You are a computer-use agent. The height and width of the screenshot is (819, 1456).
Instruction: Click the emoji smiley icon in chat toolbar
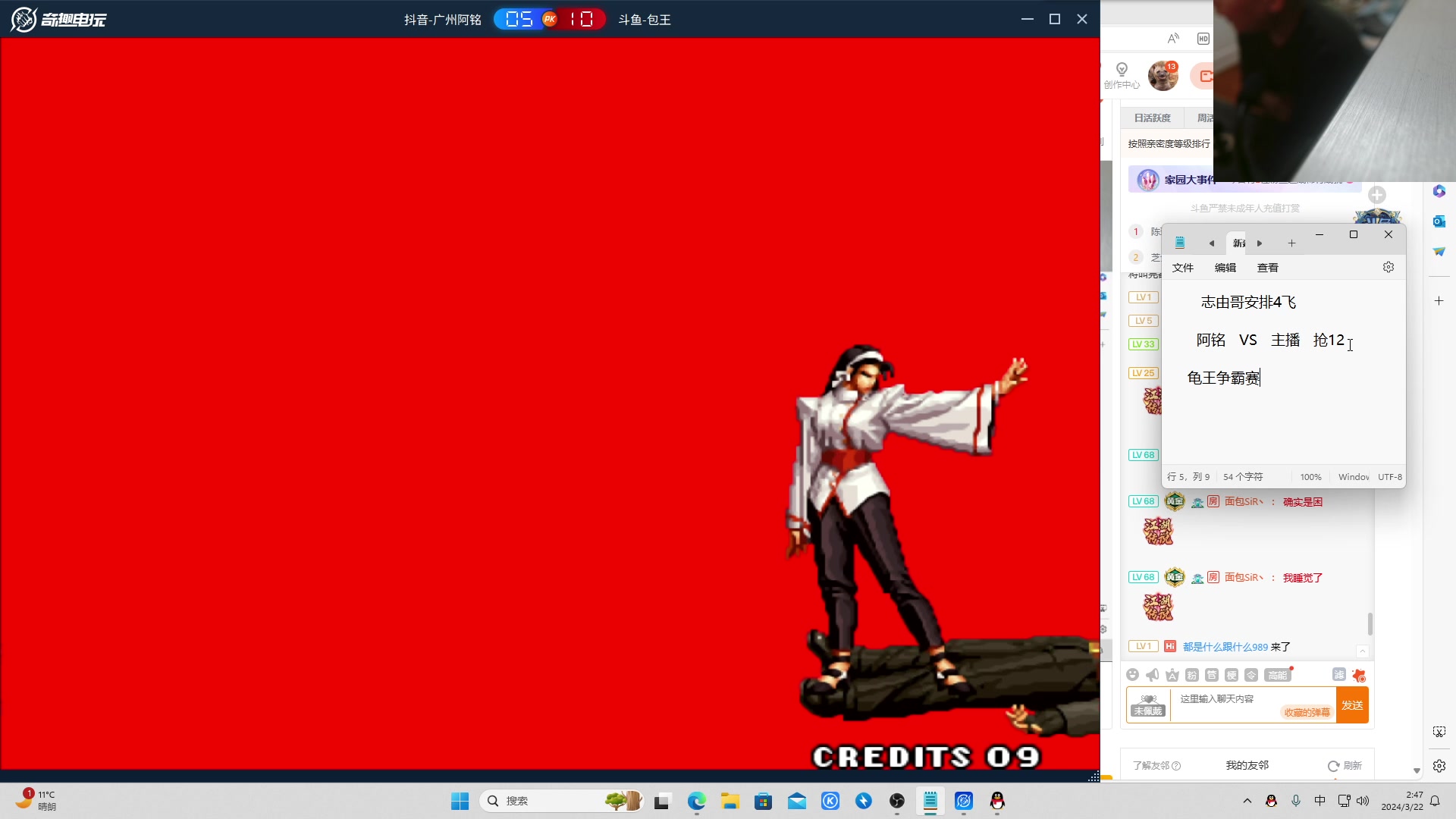coord(1132,675)
